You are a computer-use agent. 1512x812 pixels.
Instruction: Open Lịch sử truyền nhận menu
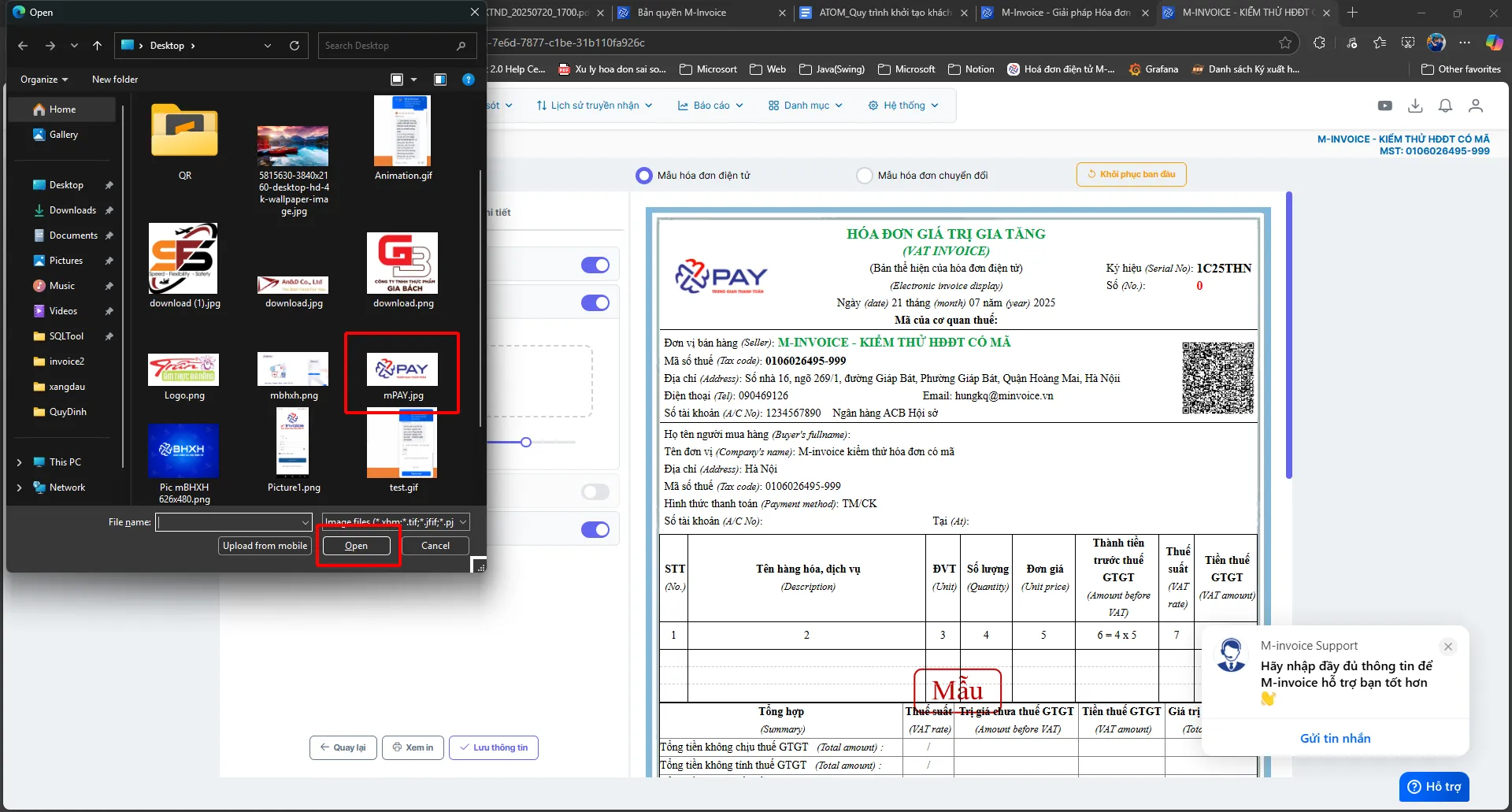[x=595, y=106]
